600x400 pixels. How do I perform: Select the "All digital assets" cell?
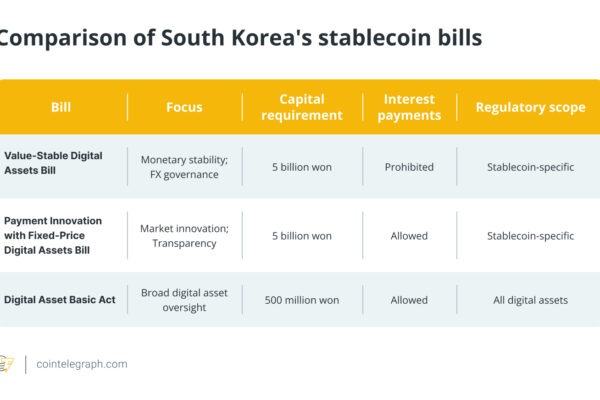[530, 300]
